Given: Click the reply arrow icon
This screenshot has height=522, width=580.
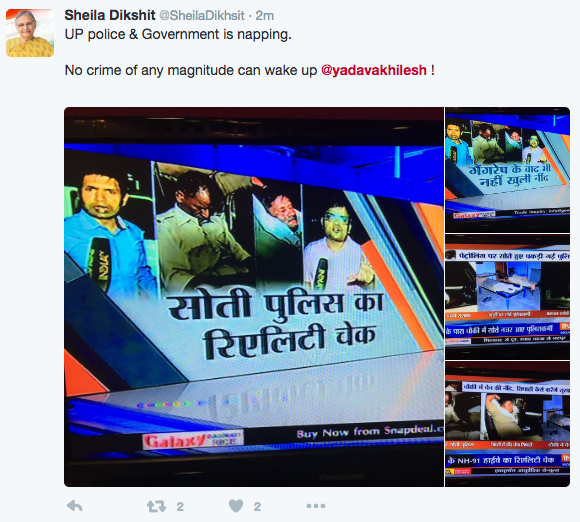Looking at the screenshot, I should [x=74, y=506].
